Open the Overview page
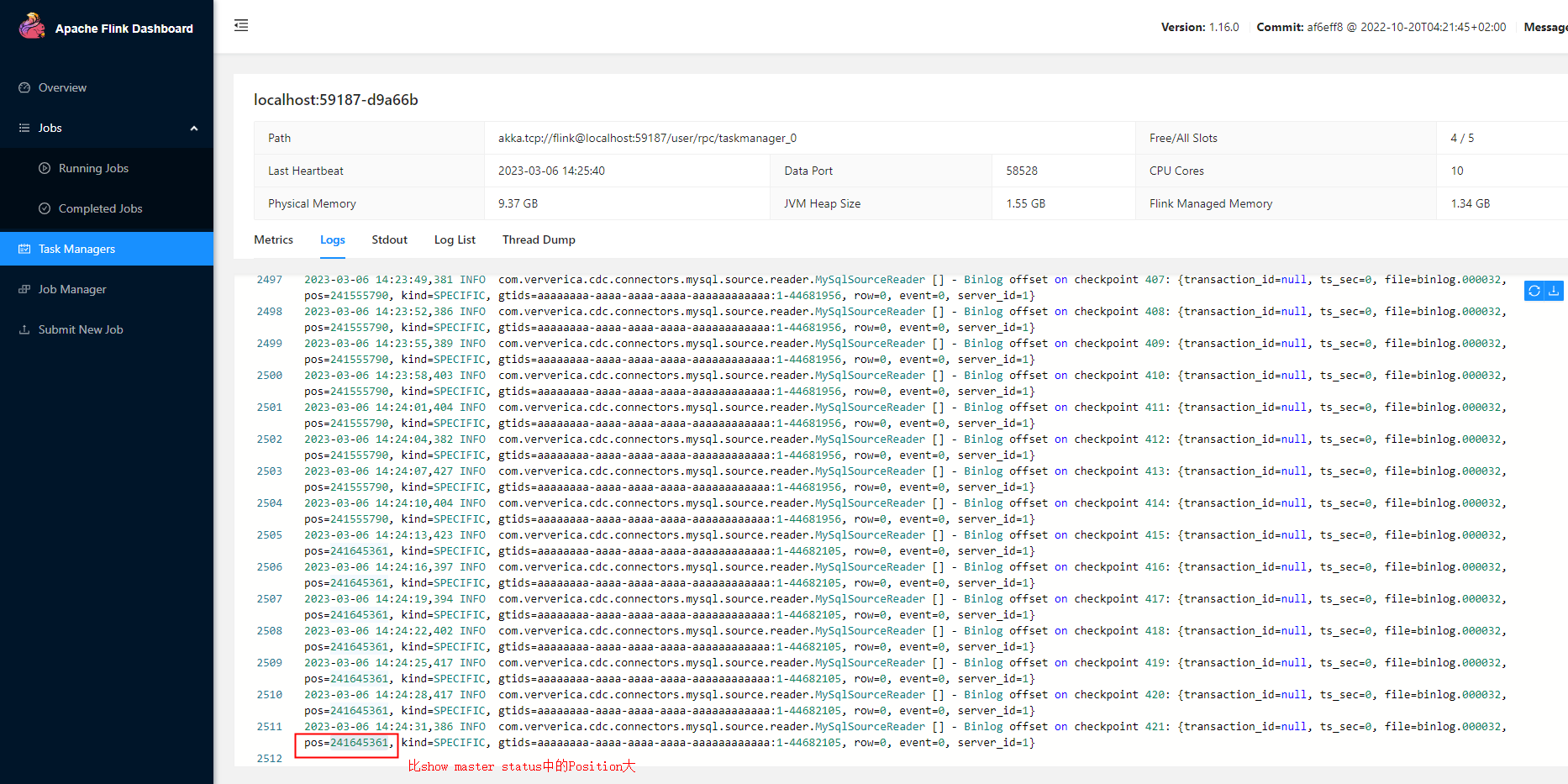 [107, 87]
